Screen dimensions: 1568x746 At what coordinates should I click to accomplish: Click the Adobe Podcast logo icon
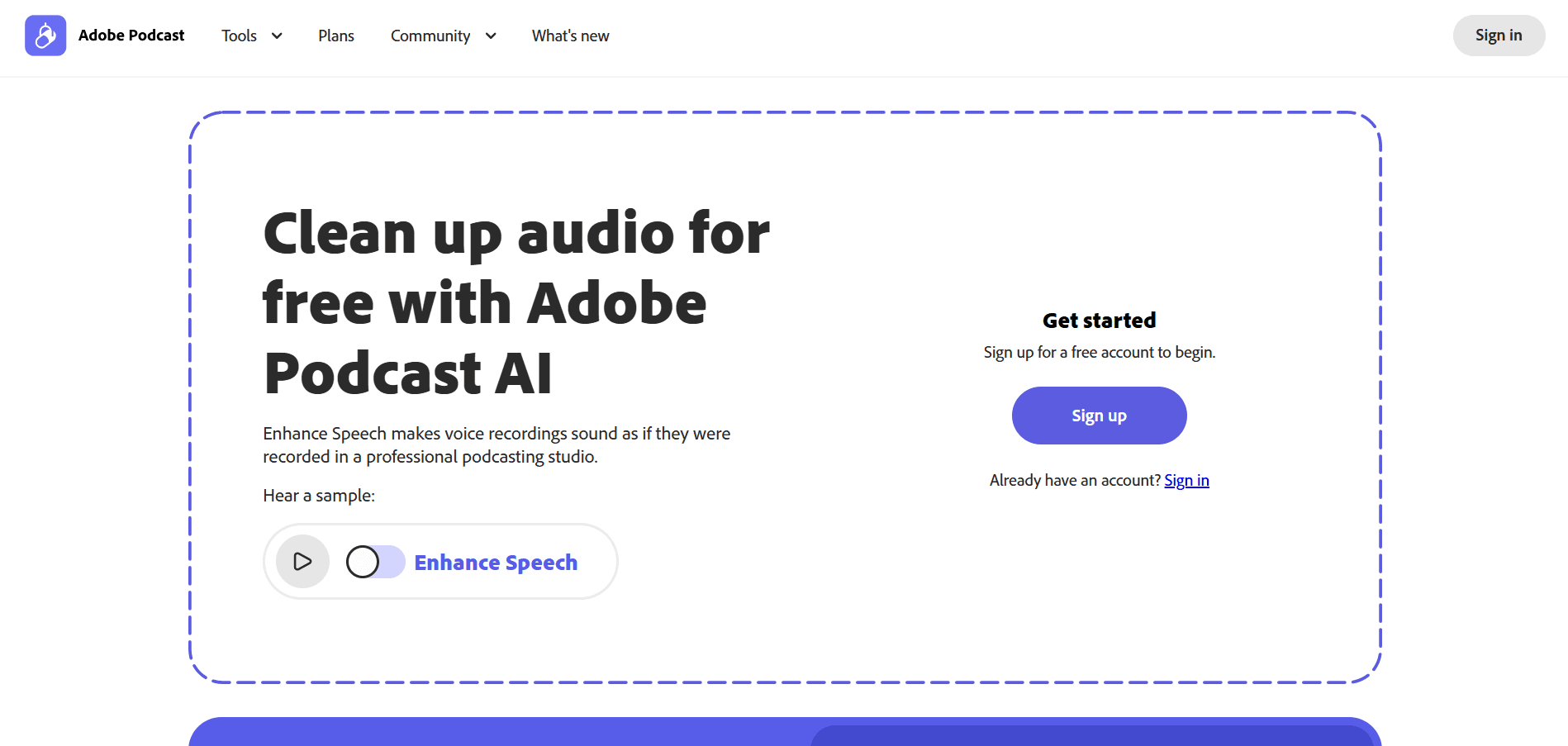(45, 36)
